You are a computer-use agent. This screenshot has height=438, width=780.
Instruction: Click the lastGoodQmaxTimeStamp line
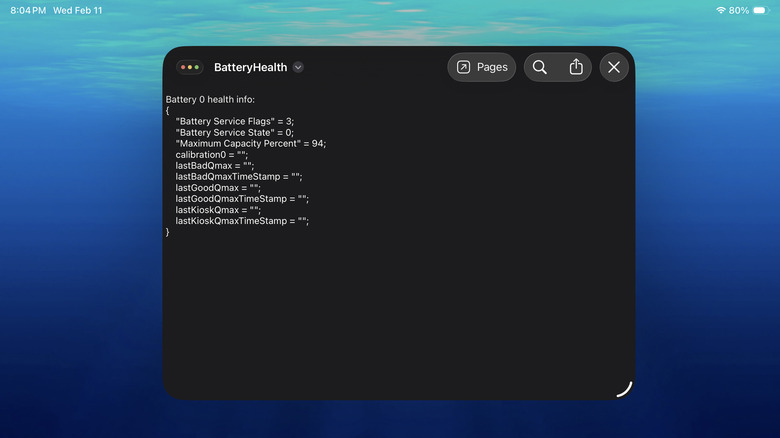[242, 199]
